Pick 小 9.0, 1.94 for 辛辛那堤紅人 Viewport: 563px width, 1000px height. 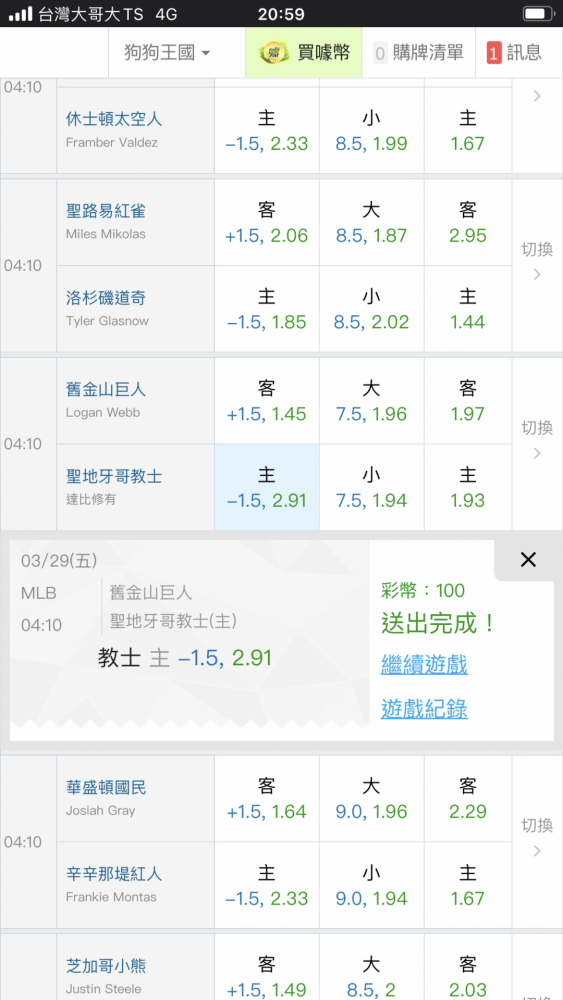371,885
